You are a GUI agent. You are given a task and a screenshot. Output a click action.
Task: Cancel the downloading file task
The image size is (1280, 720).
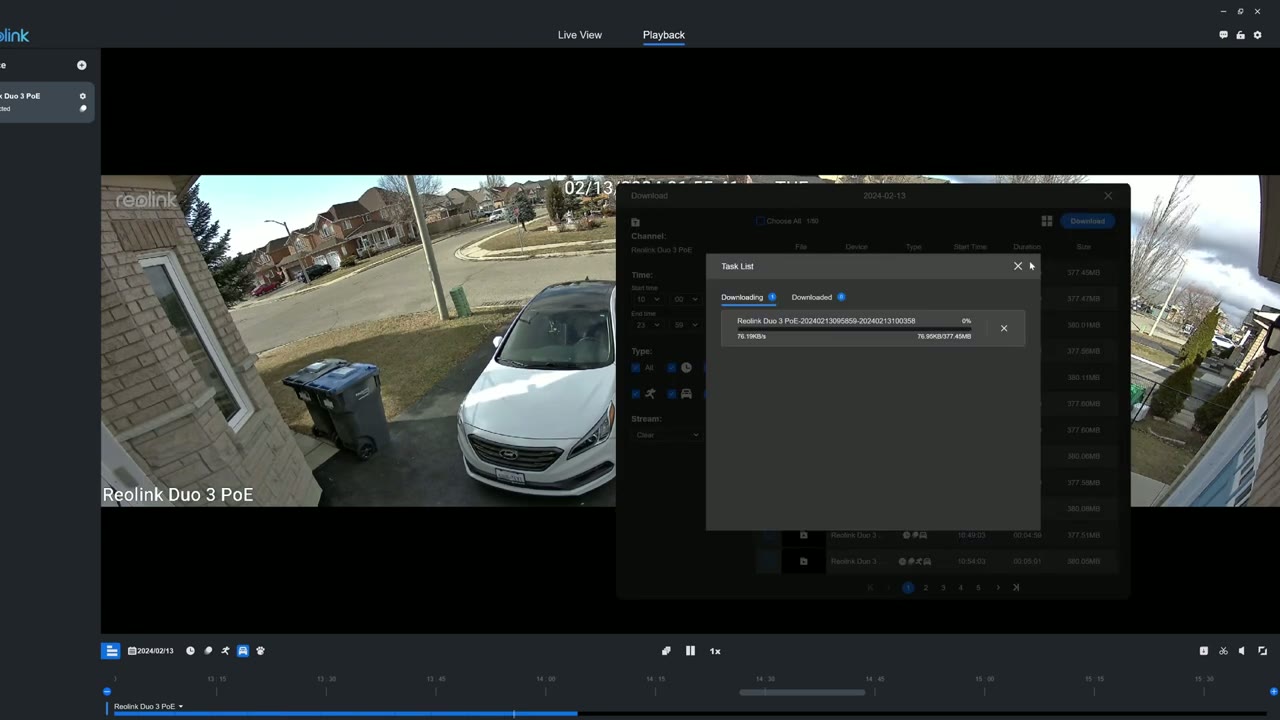(x=1004, y=328)
